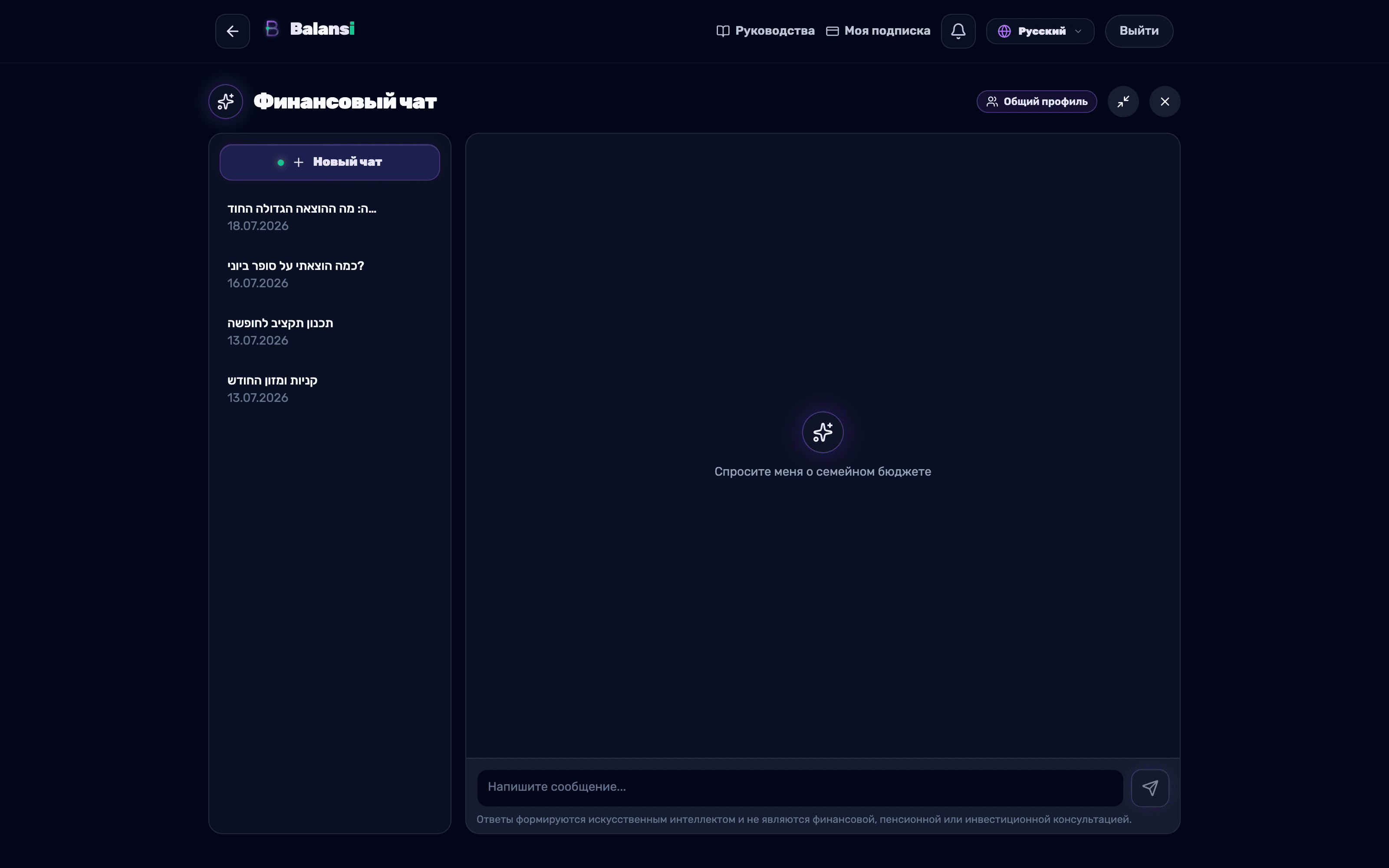Click the language dropdown chevron

1078,31
